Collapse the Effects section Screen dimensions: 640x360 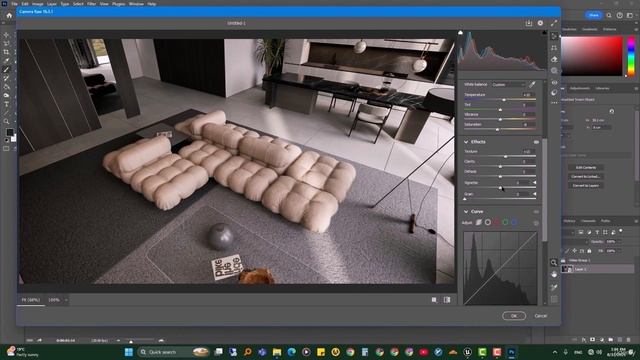tap(466, 142)
